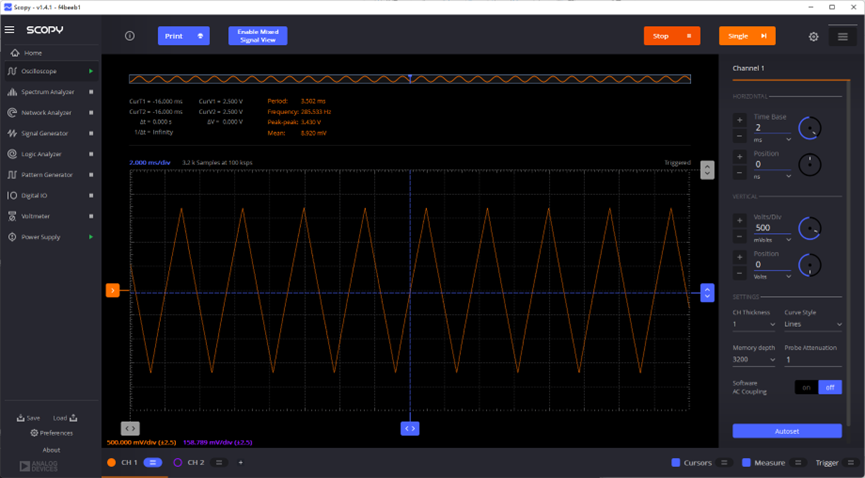Enable the CH 2 channel
This screenshot has width=865, height=478.
189,463
